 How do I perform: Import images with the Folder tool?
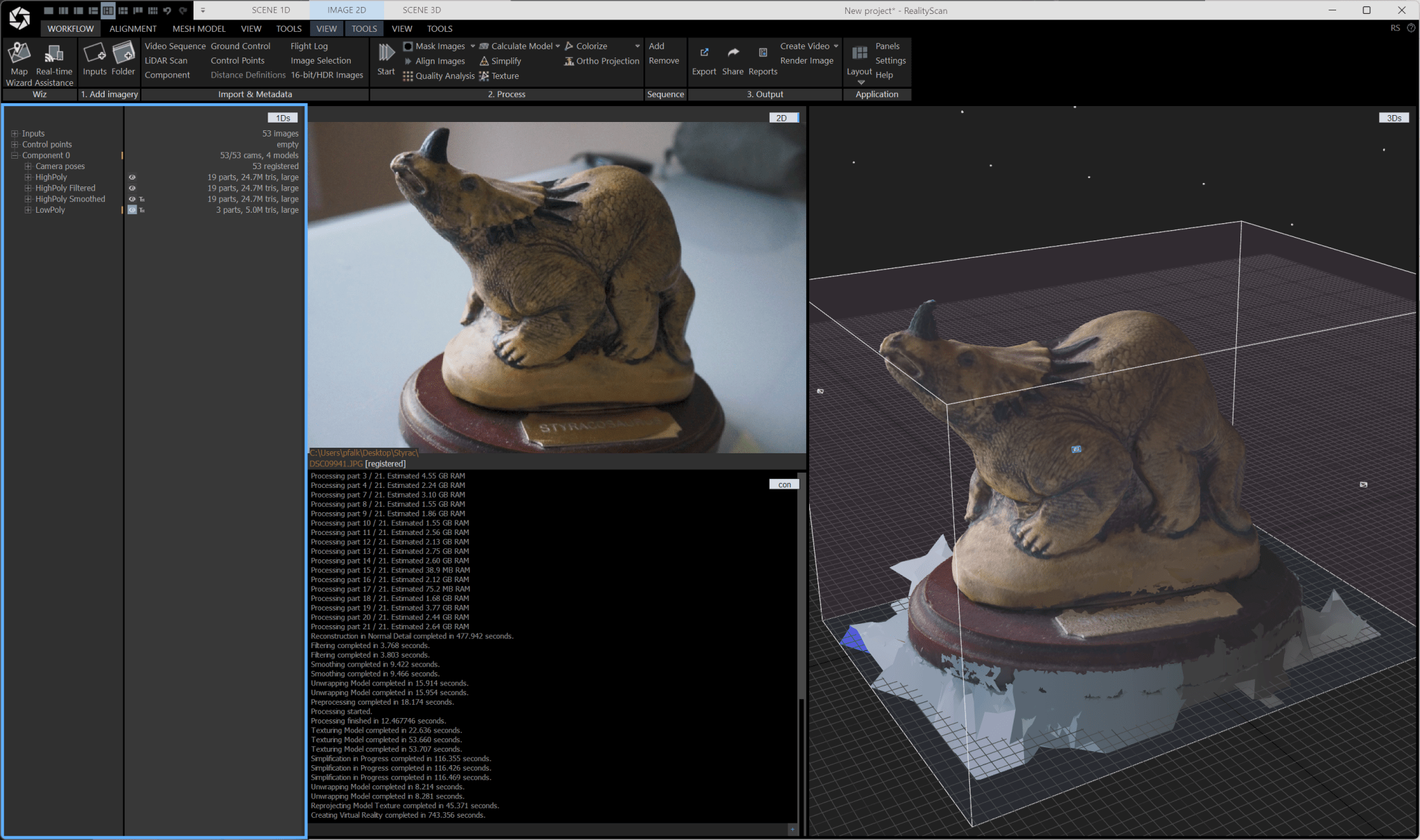click(x=123, y=59)
